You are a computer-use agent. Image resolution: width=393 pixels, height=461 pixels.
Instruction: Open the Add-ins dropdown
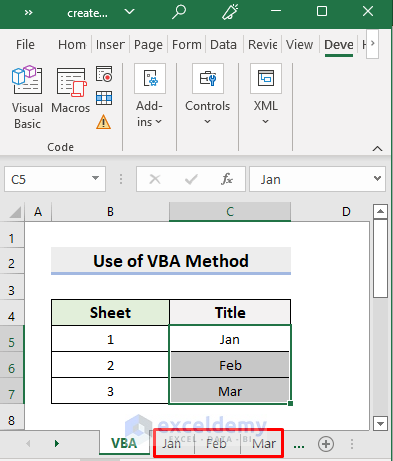coord(149,96)
